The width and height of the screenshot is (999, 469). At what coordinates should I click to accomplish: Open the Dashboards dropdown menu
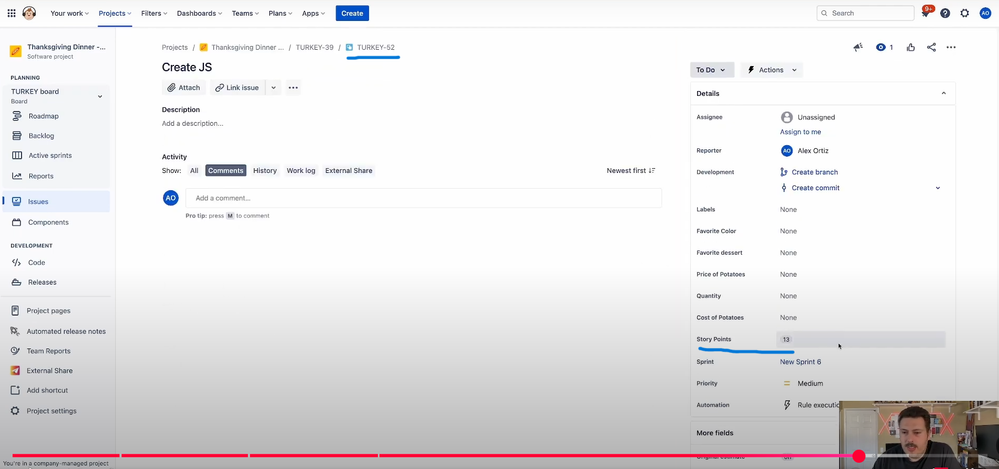point(199,13)
